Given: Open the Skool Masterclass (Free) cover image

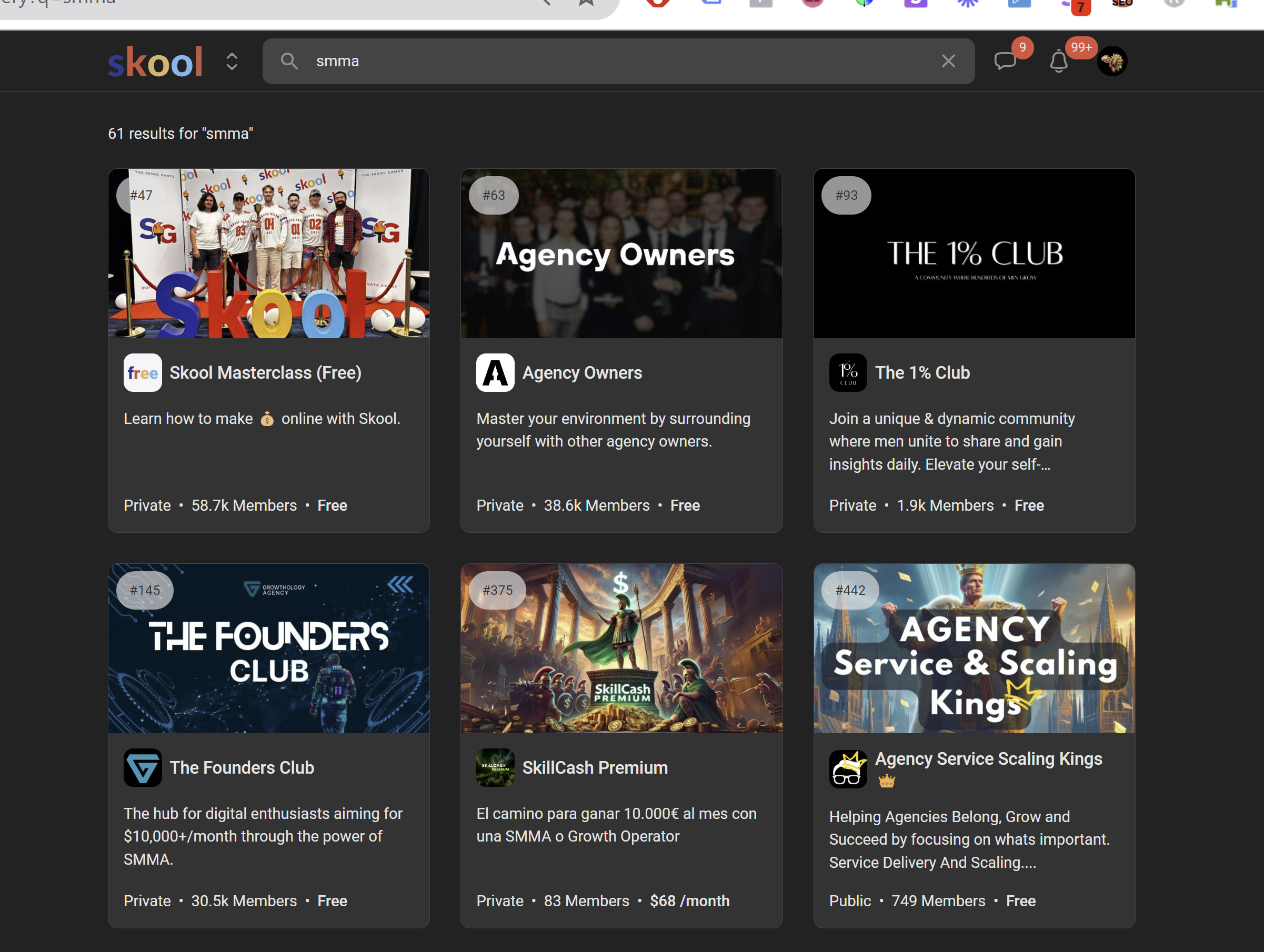Looking at the screenshot, I should pos(268,254).
